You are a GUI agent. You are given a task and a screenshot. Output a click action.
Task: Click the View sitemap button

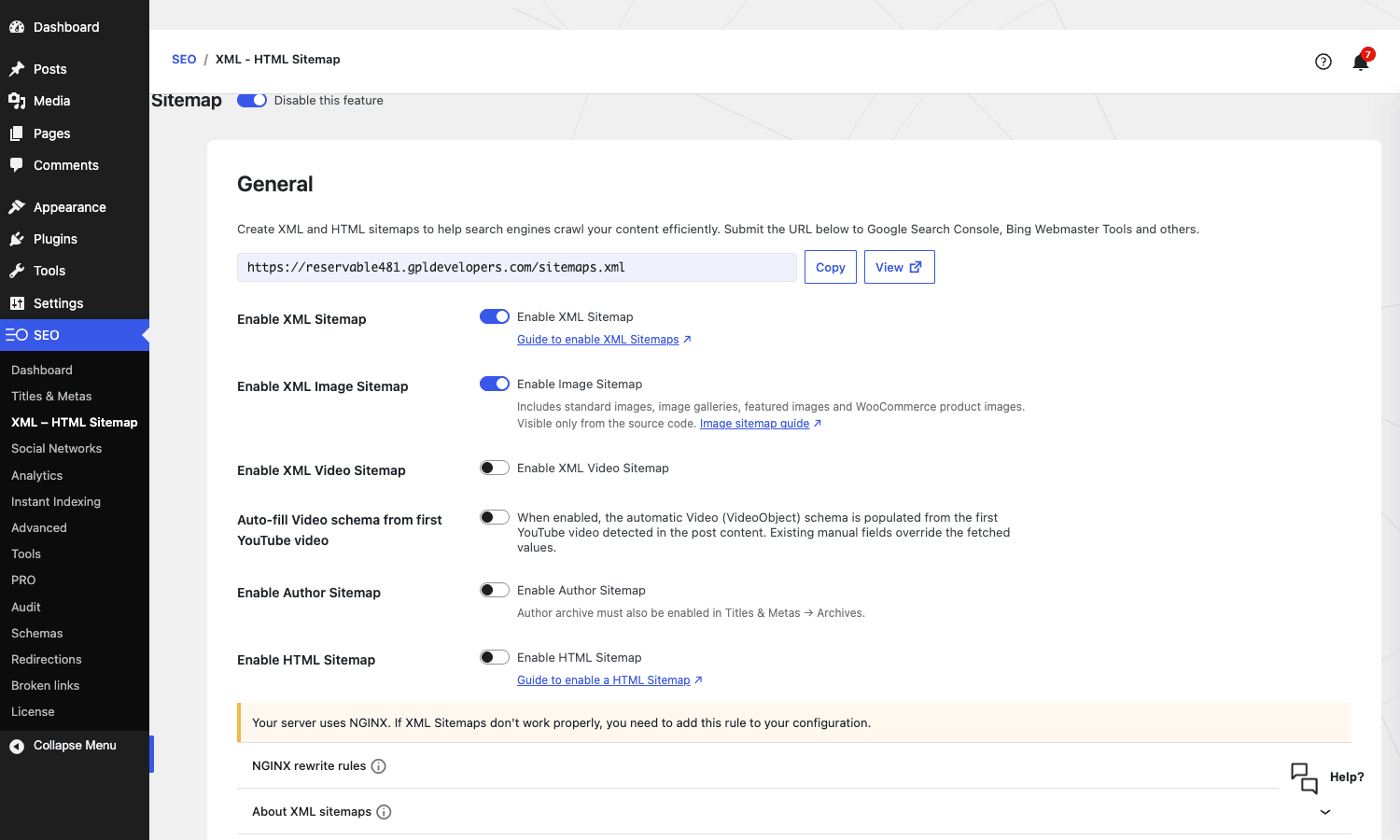pyautogui.click(x=899, y=267)
